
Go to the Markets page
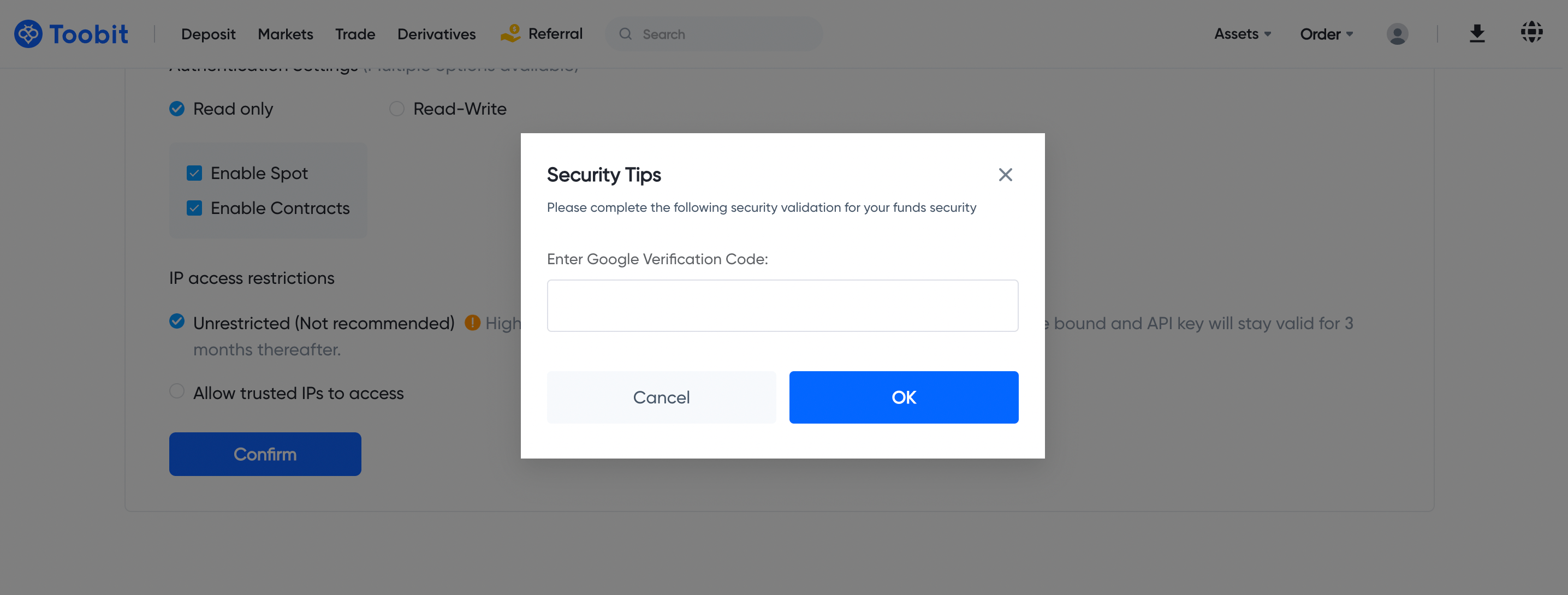[285, 34]
